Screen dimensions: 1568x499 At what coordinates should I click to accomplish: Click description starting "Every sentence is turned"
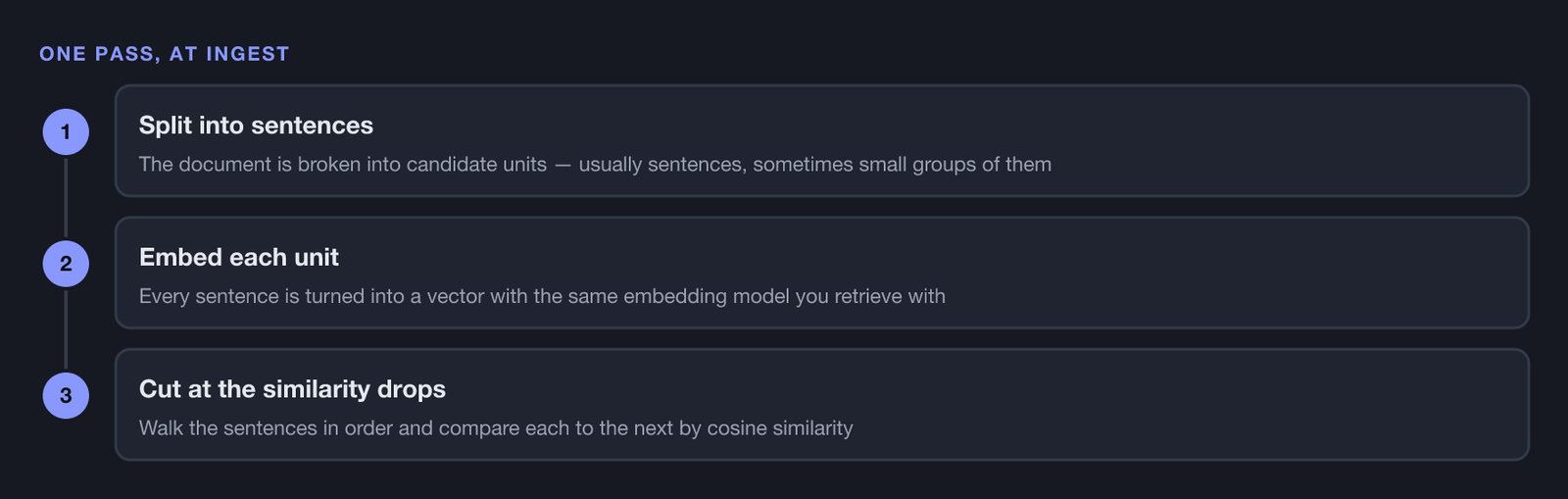tap(542, 296)
